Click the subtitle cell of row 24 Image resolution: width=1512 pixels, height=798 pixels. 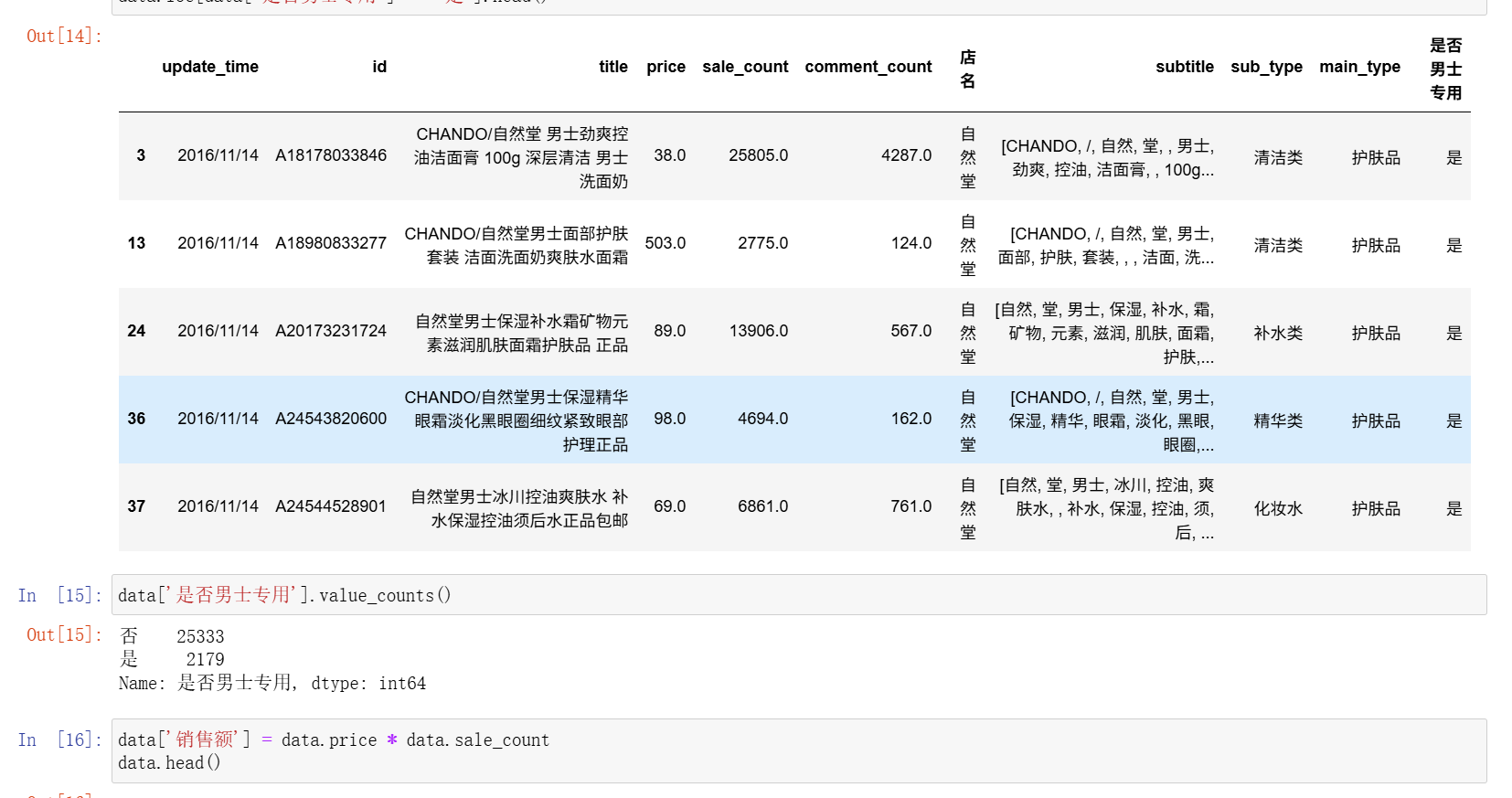(x=1104, y=333)
